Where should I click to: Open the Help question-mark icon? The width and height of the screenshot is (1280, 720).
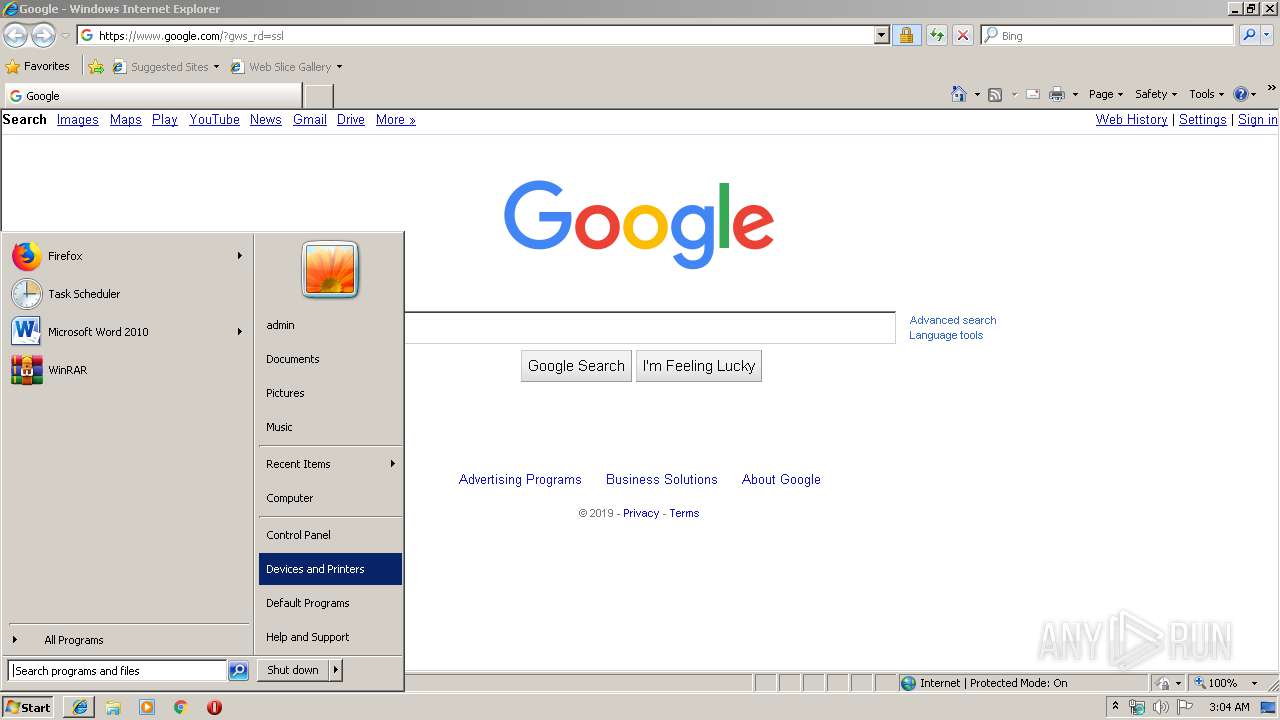point(1241,94)
